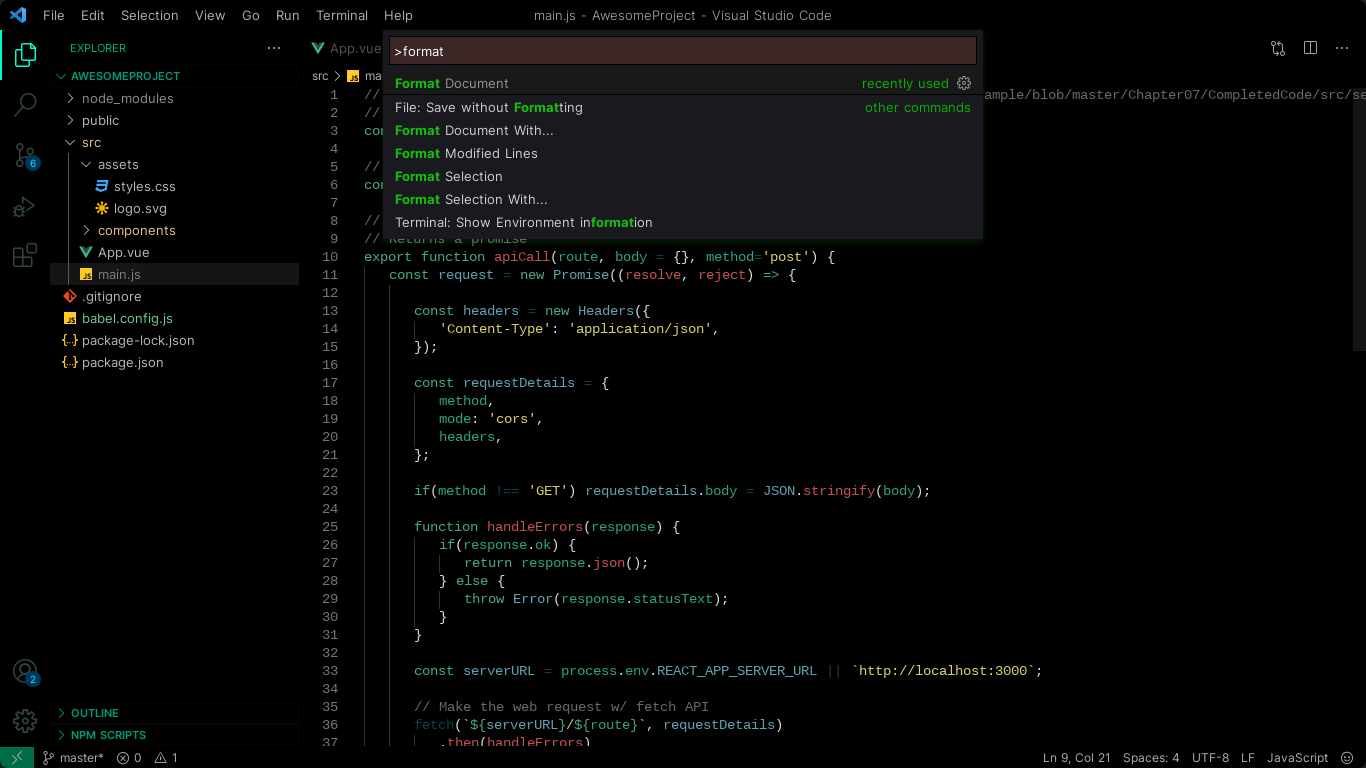Split the editor to the right

1310,48
